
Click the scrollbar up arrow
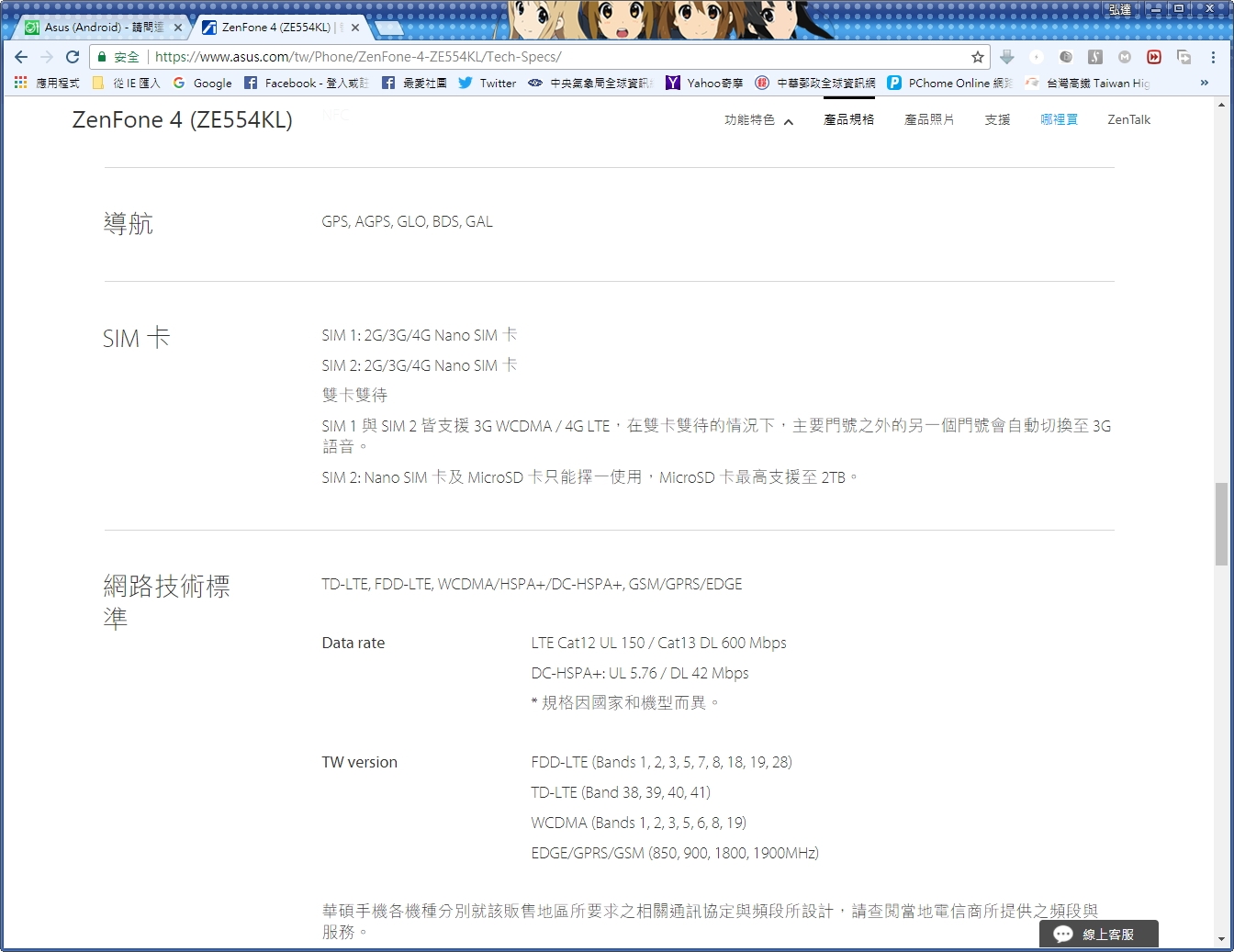click(1221, 105)
